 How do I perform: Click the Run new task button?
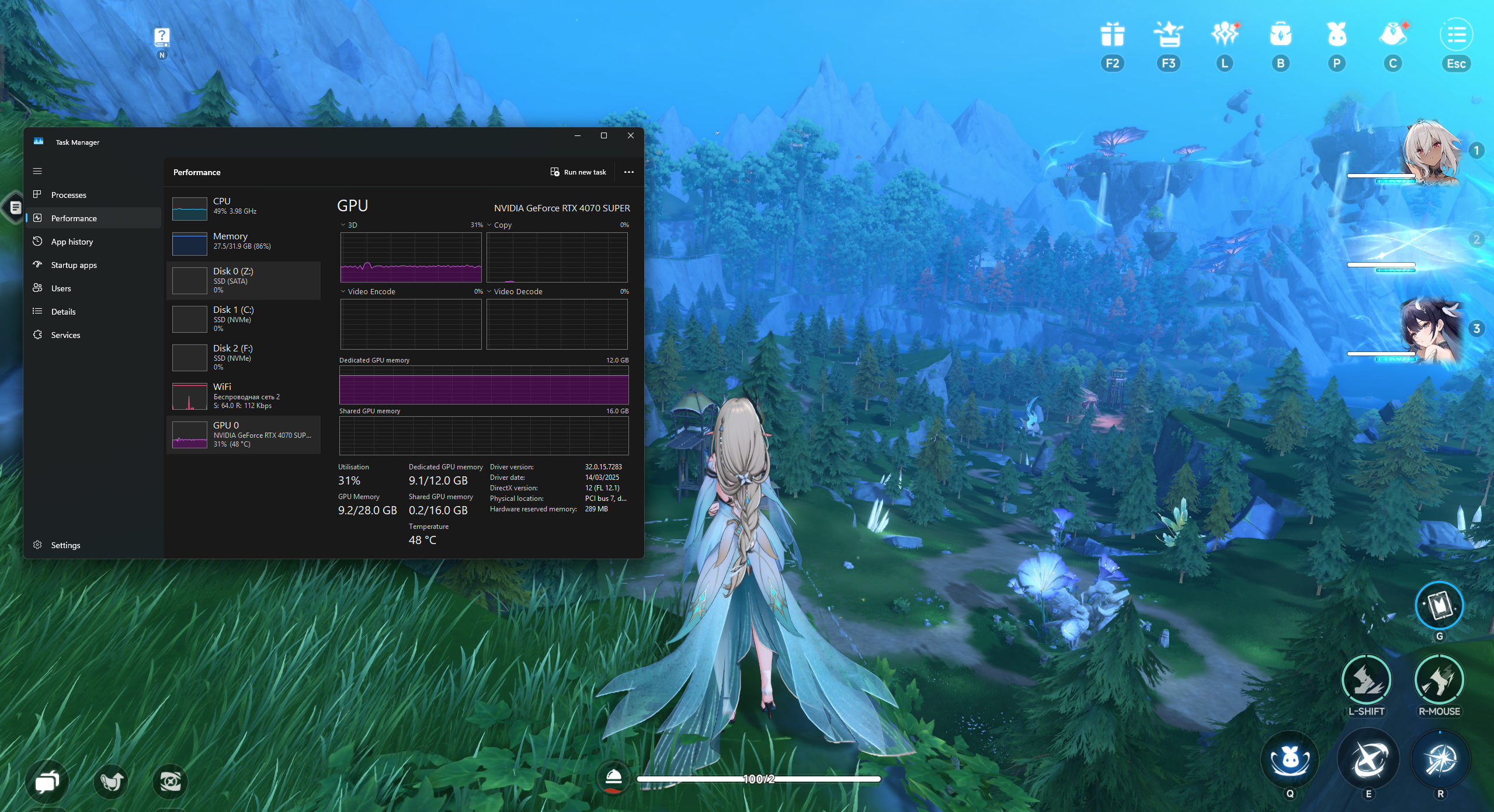coord(578,172)
